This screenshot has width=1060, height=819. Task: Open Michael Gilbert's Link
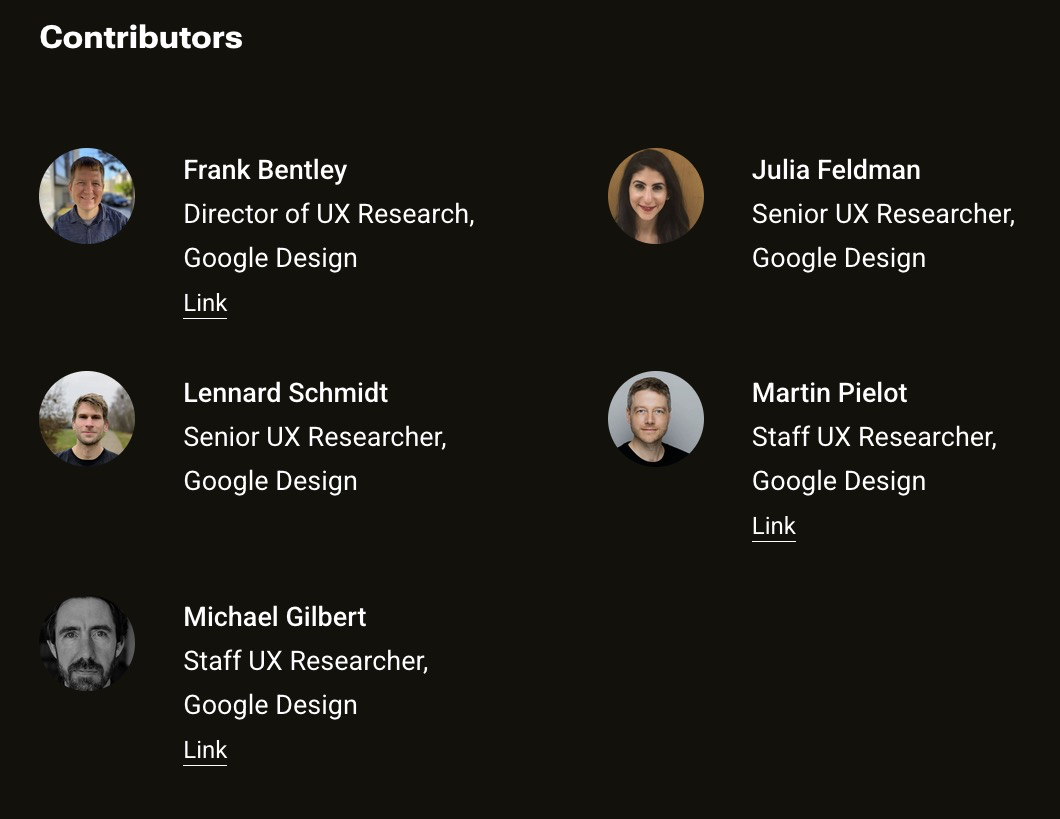click(205, 749)
